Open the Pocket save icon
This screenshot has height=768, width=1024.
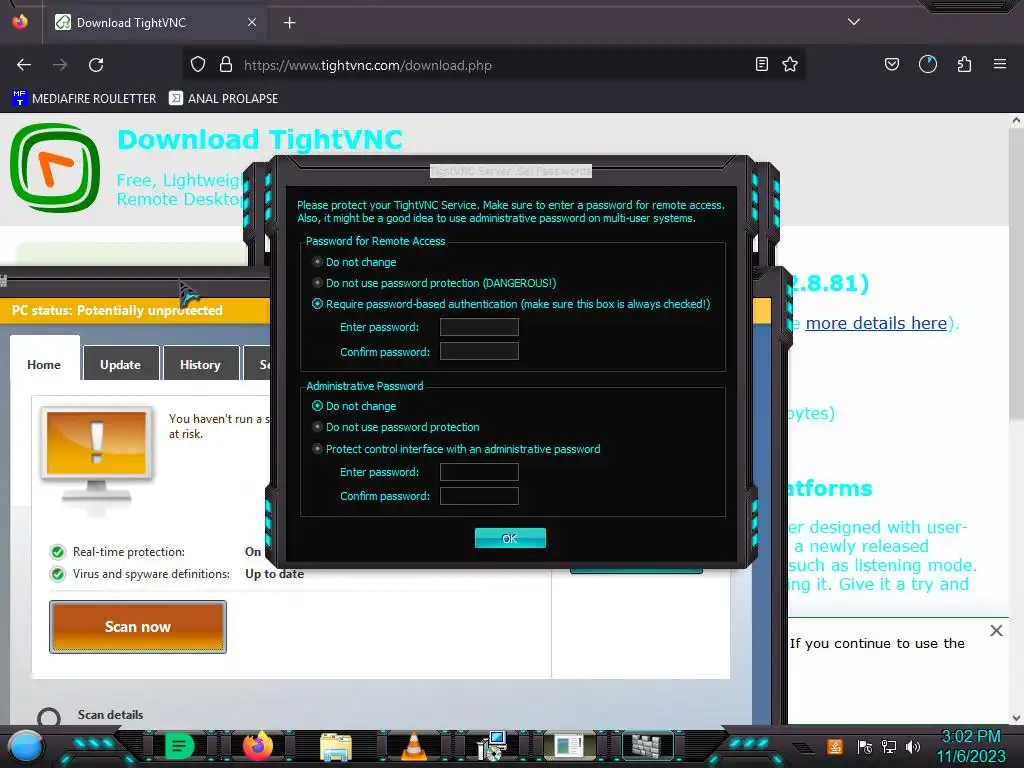tap(891, 64)
